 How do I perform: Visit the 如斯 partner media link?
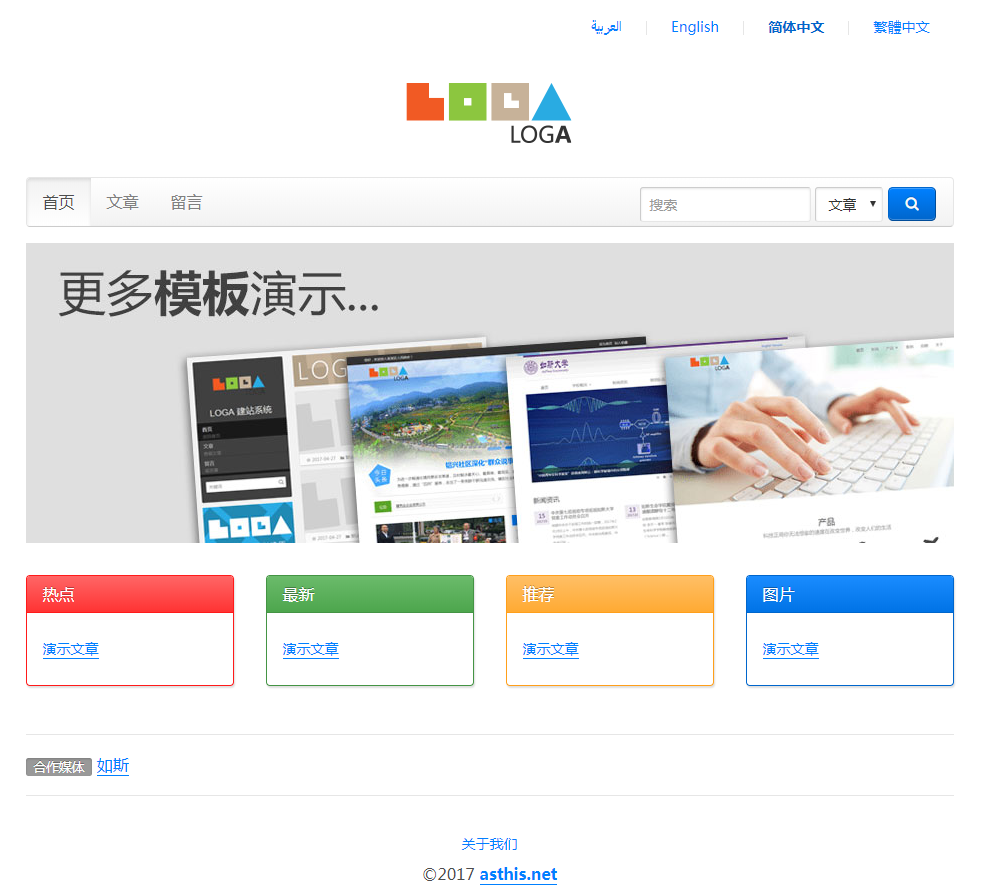coord(112,766)
